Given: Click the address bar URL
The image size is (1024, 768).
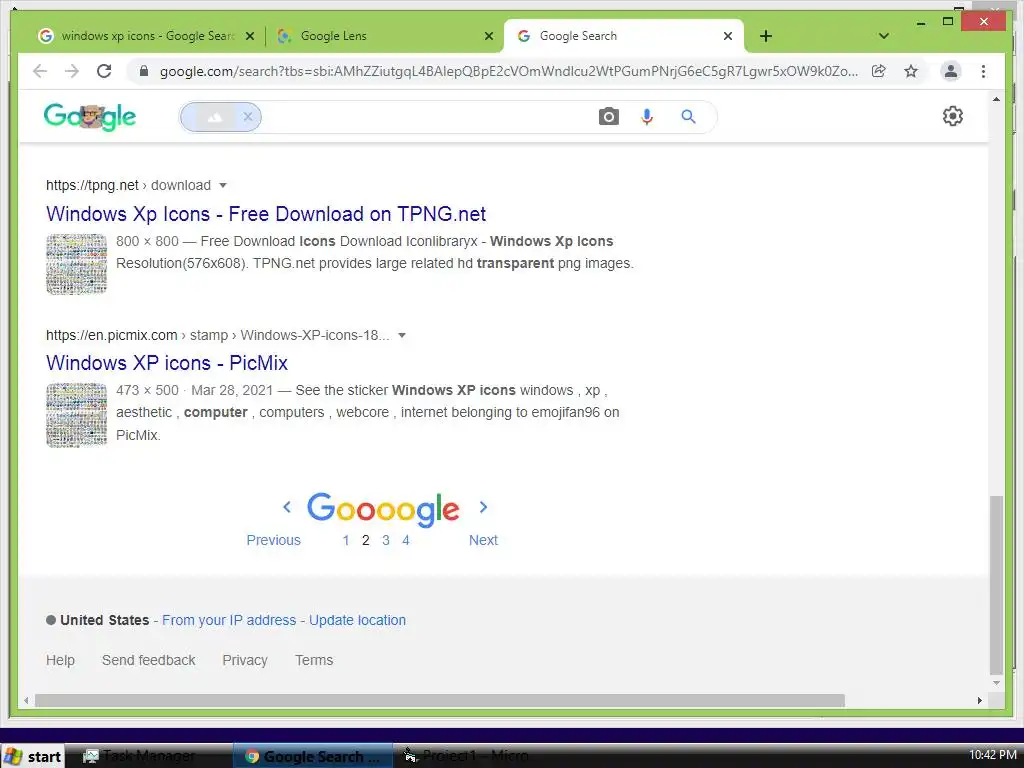Looking at the screenshot, I should pos(509,71).
